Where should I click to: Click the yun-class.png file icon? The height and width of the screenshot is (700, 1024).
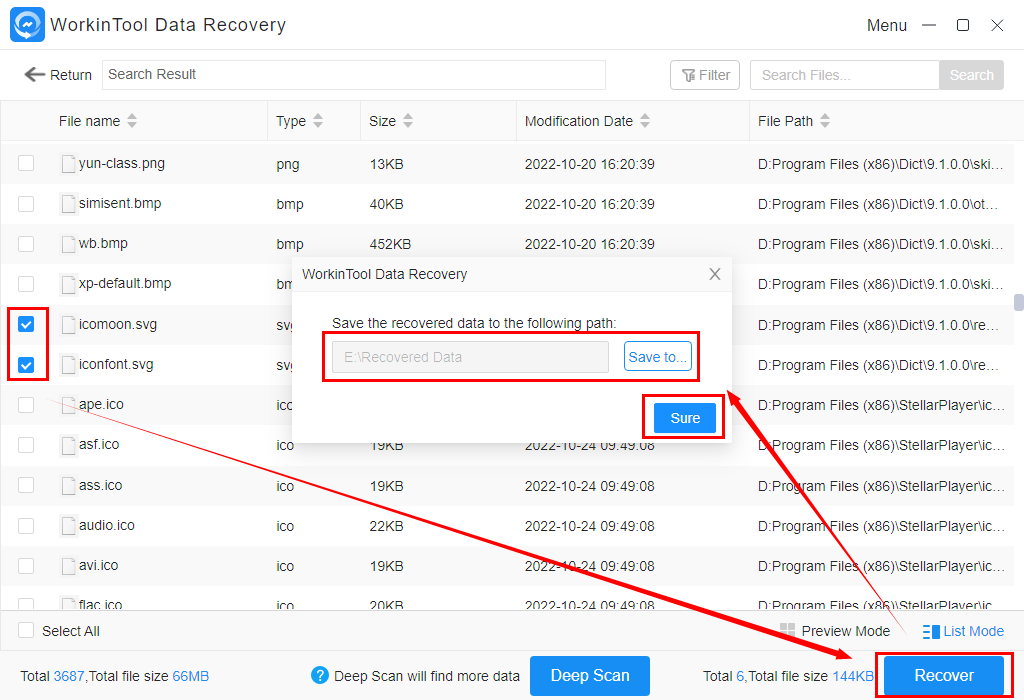click(x=68, y=164)
